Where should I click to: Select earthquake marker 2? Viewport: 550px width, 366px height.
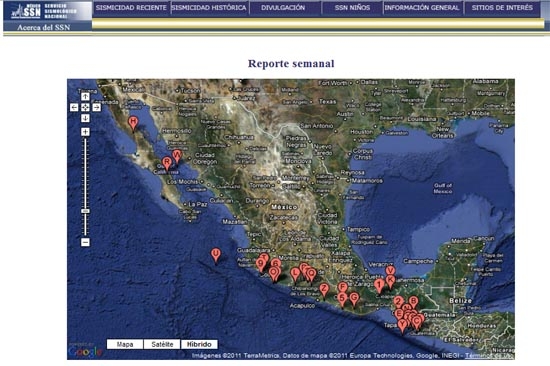[398, 302]
